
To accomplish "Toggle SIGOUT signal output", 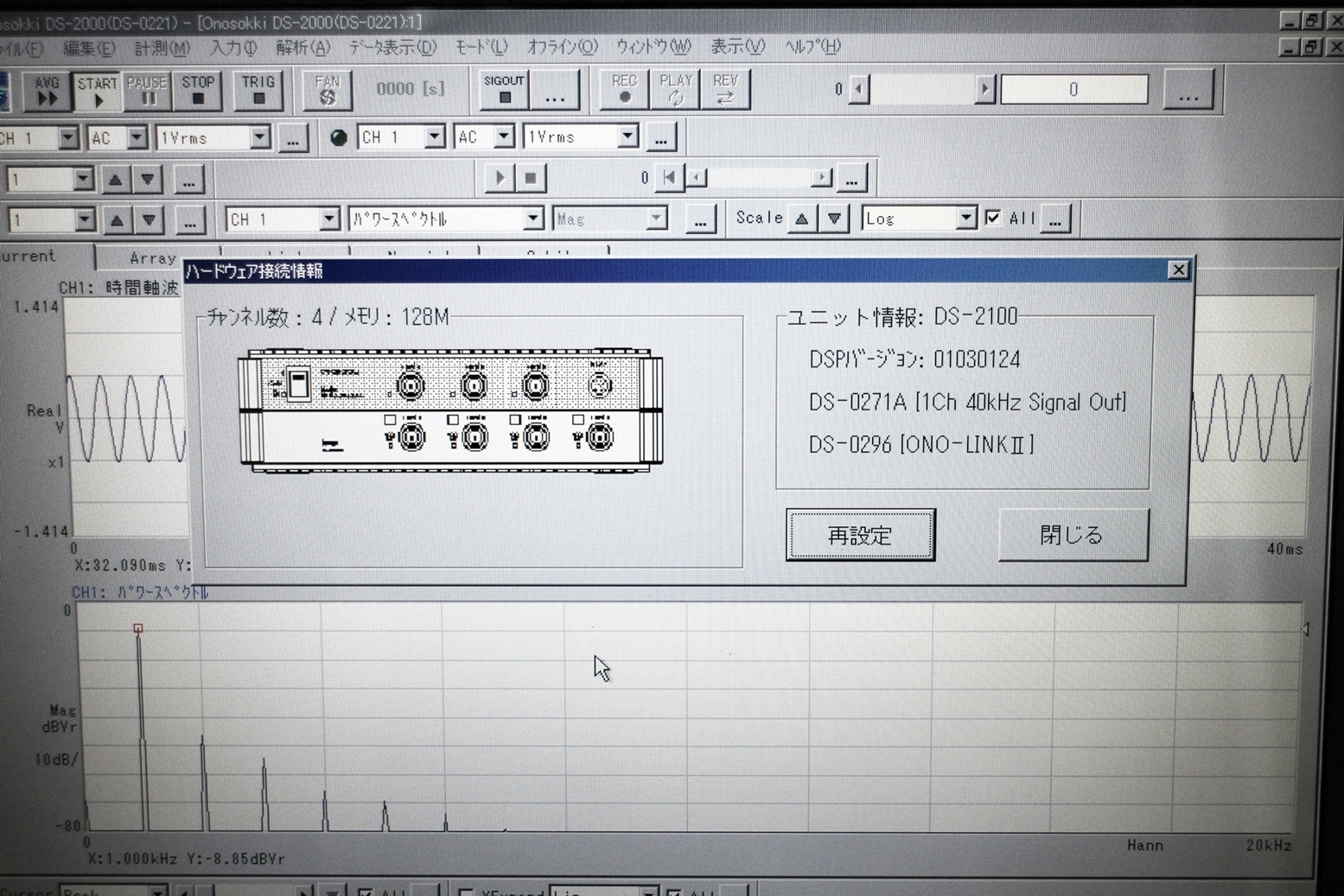I will click(504, 89).
